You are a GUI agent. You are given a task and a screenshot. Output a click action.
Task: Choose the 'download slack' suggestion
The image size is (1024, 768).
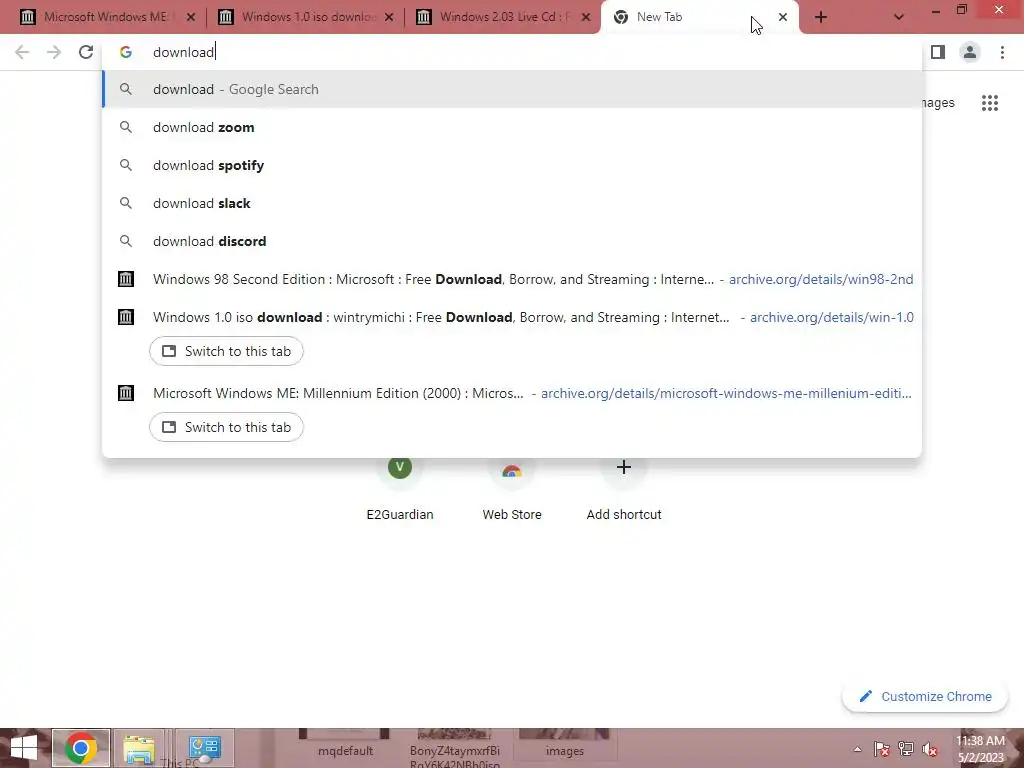[512, 203]
